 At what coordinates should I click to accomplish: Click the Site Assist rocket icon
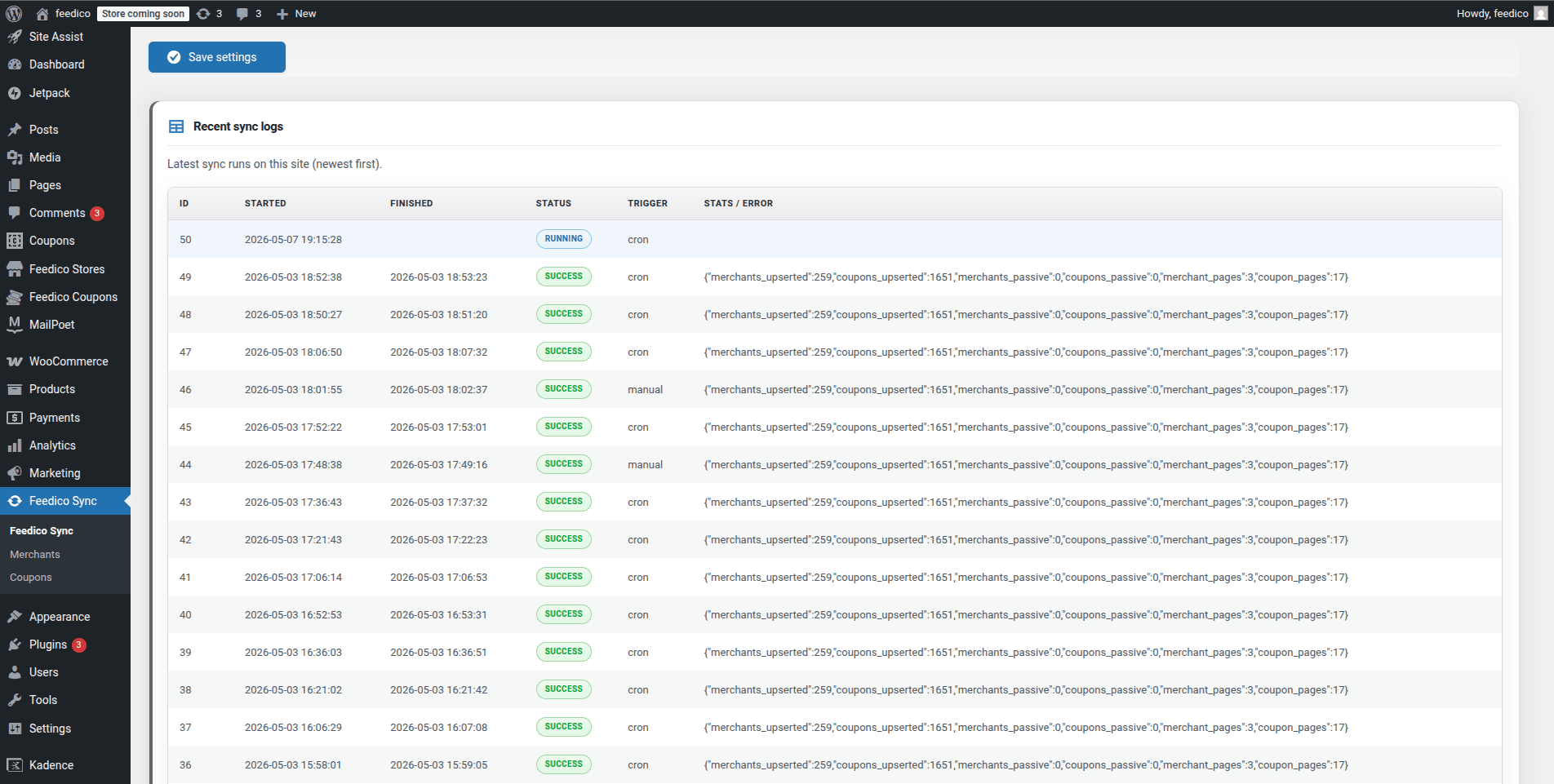coord(15,37)
